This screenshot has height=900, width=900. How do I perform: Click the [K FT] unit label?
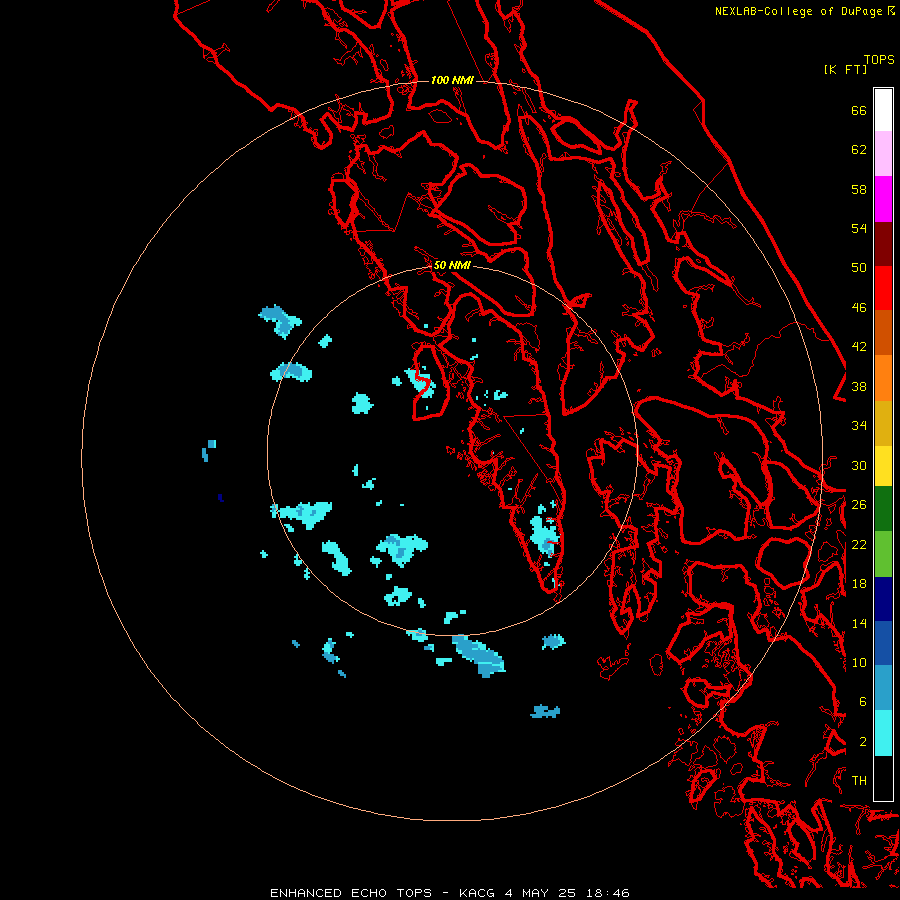pos(845,70)
